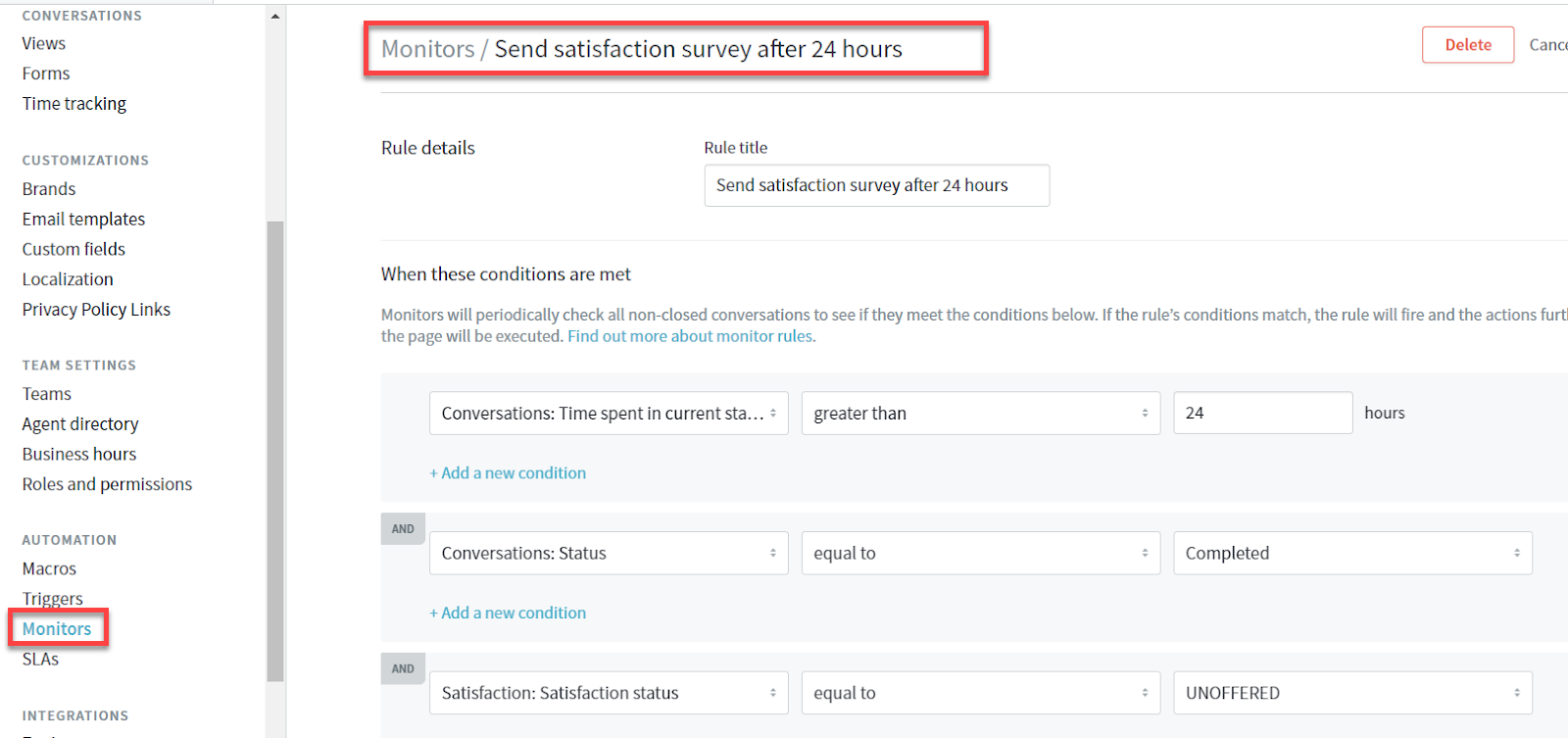Add a new condition under time spent rule
The image size is (1568, 738).
(508, 473)
